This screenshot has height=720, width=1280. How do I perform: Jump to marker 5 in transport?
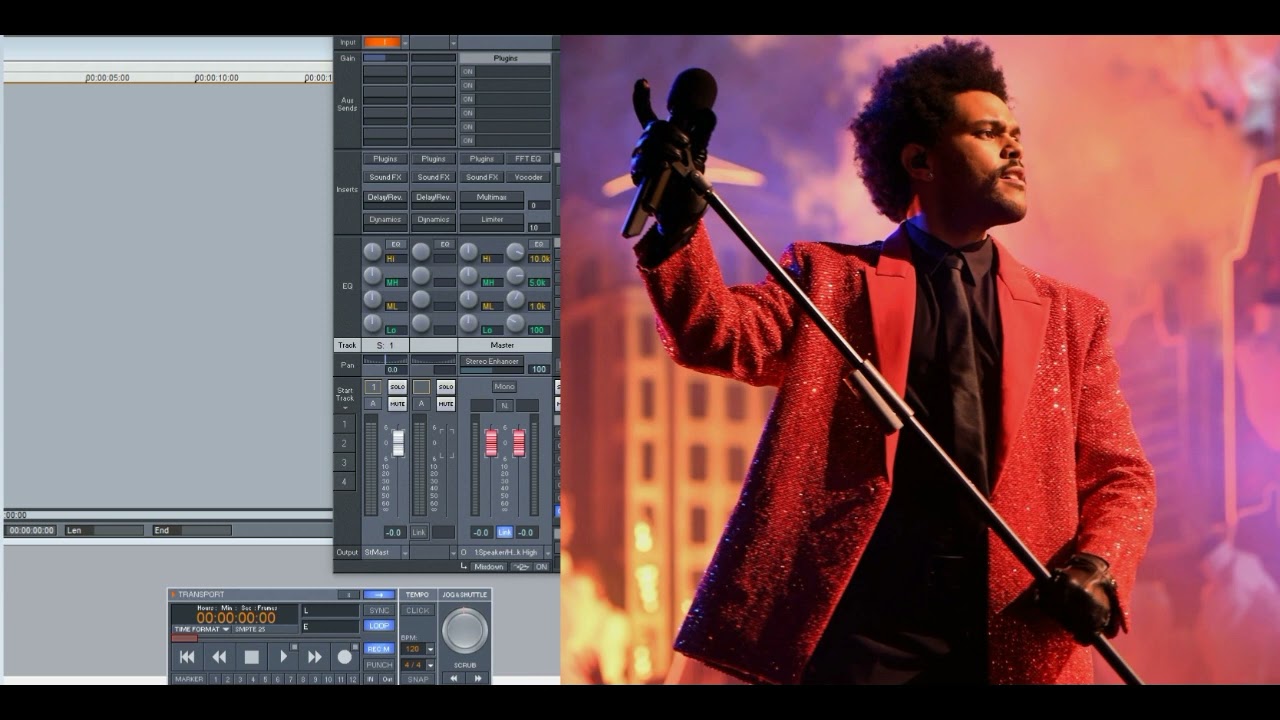[x=265, y=679]
